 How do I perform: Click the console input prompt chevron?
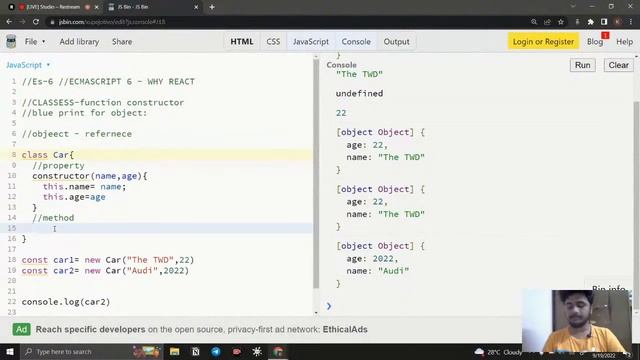(329, 306)
